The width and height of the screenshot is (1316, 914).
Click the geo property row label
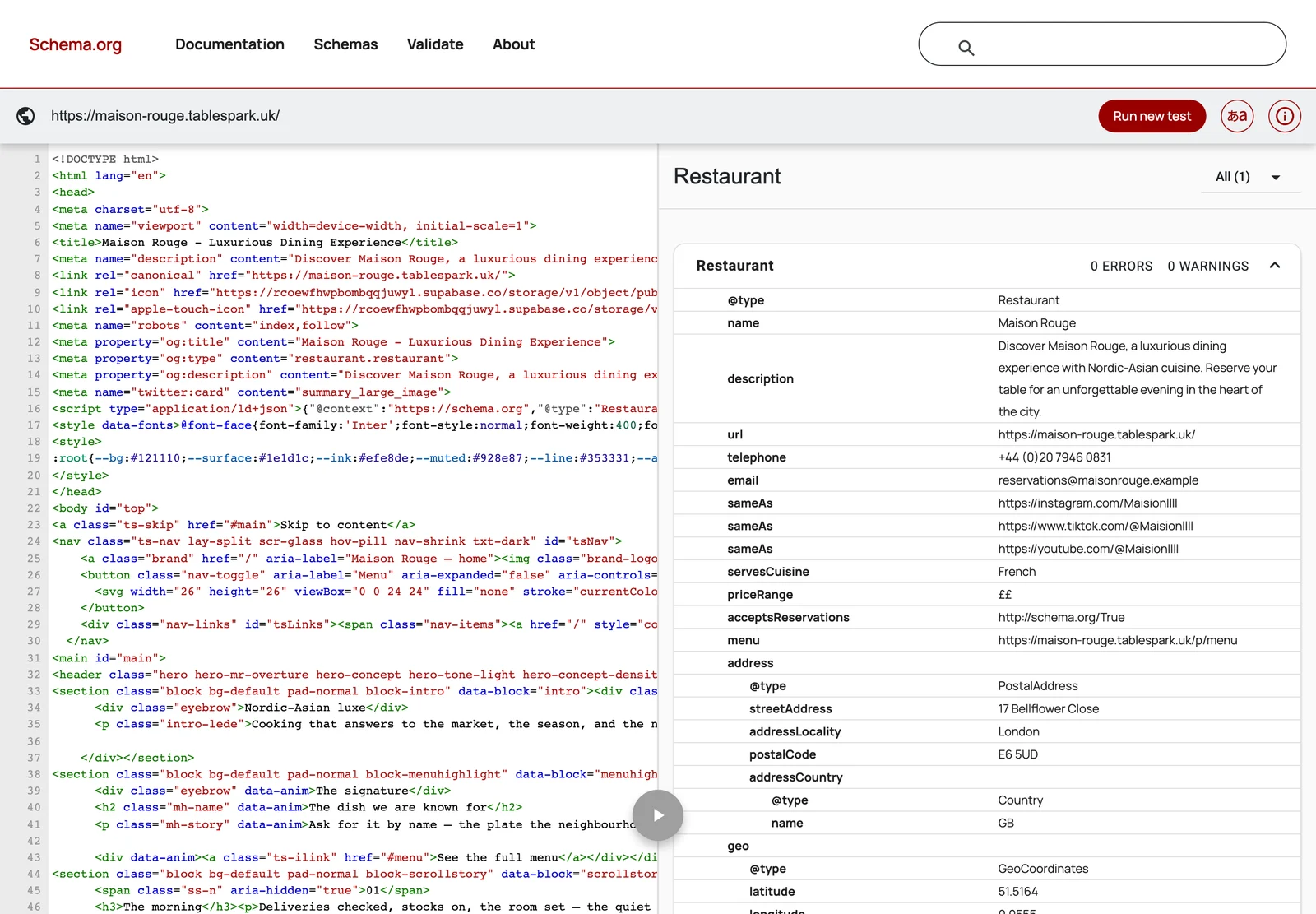coord(738,846)
